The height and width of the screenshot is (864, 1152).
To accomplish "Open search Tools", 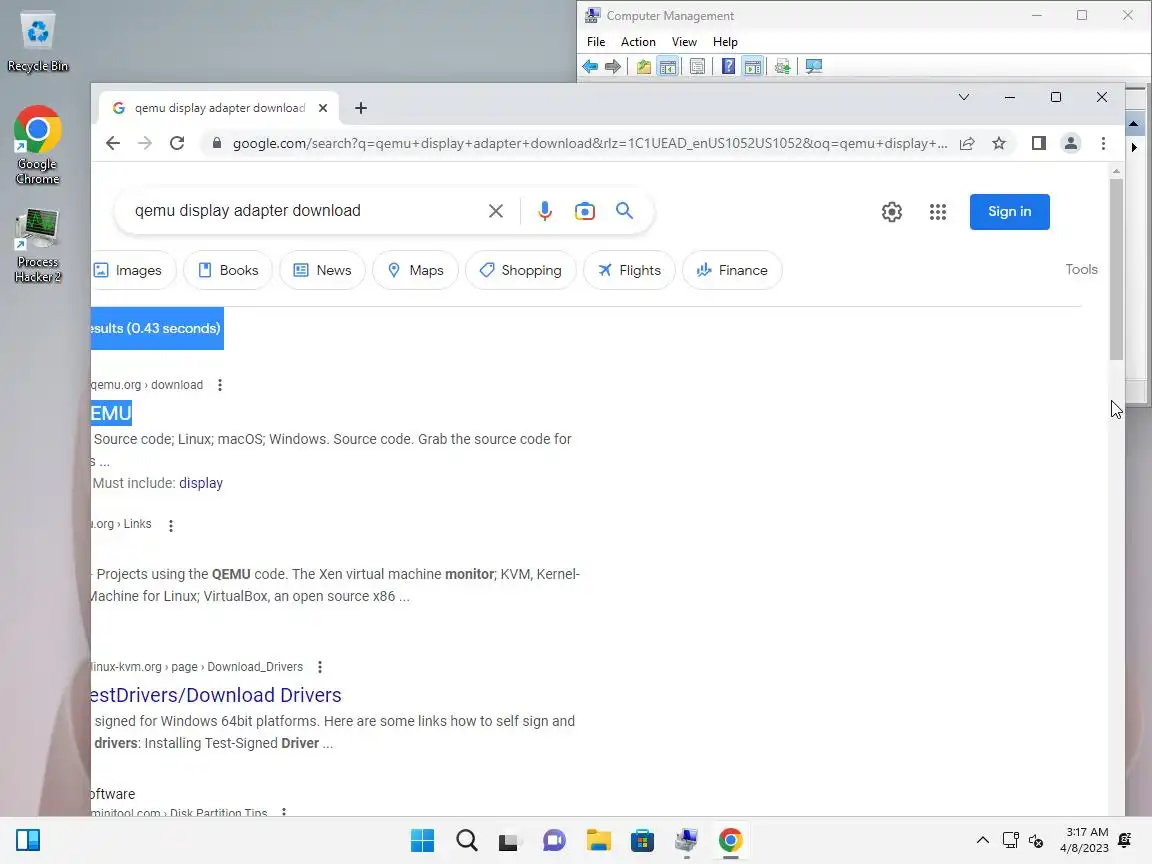I will 1081,270.
